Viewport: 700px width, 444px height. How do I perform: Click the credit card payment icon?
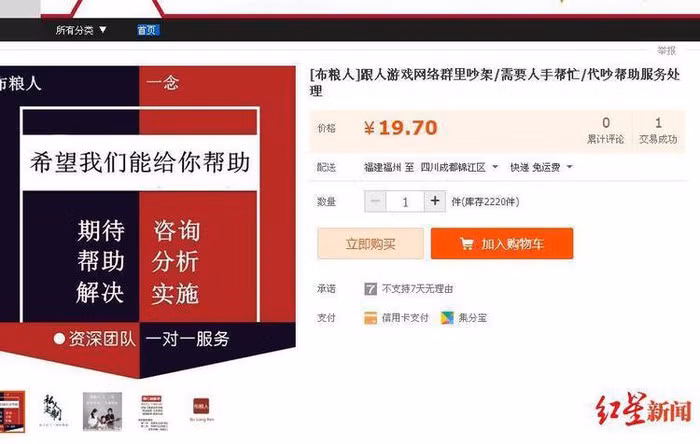pyautogui.click(x=370, y=318)
